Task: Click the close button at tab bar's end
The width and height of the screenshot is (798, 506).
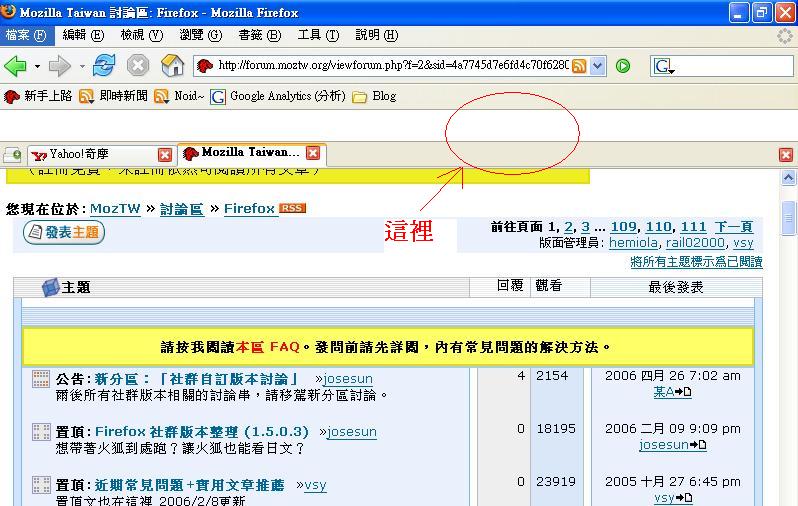Action: tap(786, 155)
